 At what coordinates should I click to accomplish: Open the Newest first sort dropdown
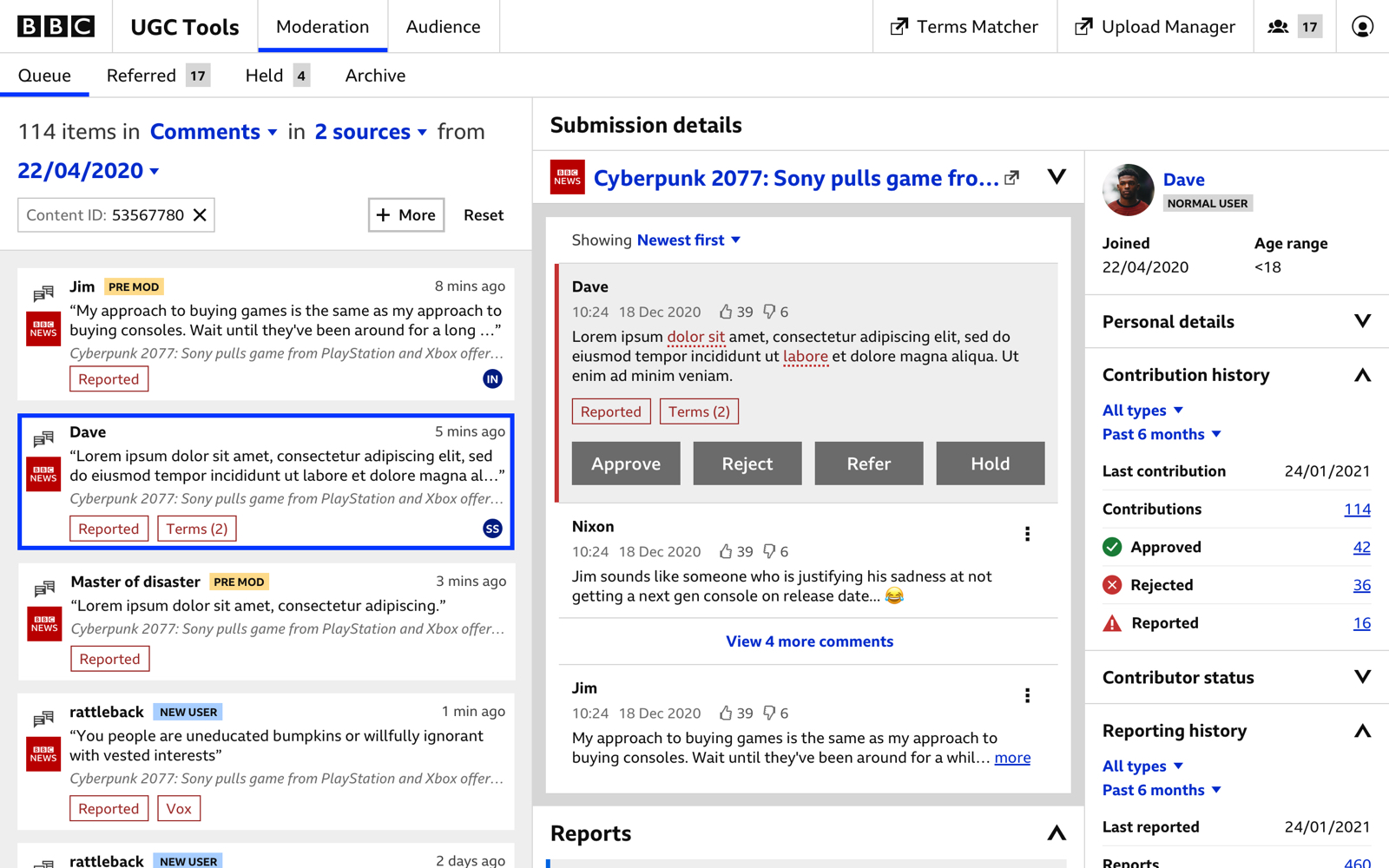pyautogui.click(x=688, y=240)
